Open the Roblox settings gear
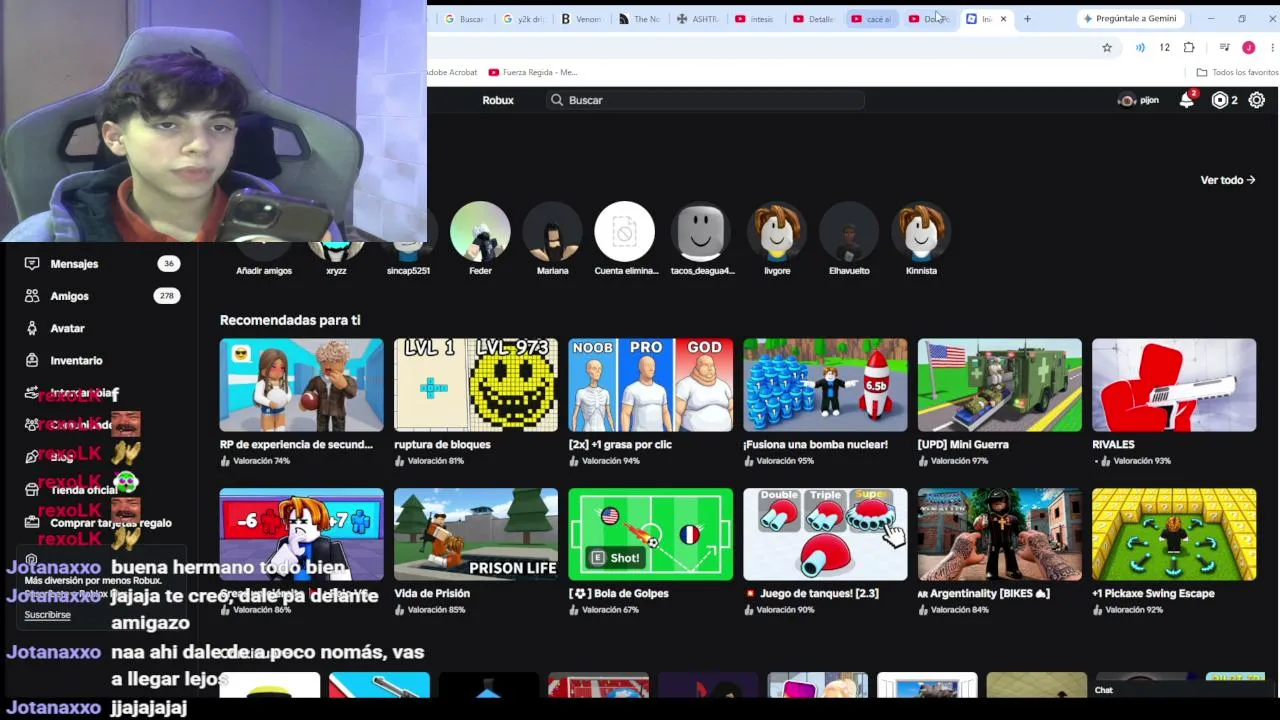The width and height of the screenshot is (1280, 720). point(1257,100)
